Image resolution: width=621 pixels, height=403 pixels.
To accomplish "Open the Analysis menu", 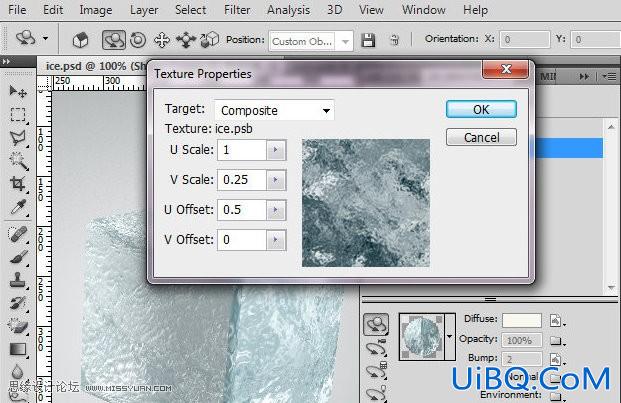I will pyautogui.click(x=288, y=10).
